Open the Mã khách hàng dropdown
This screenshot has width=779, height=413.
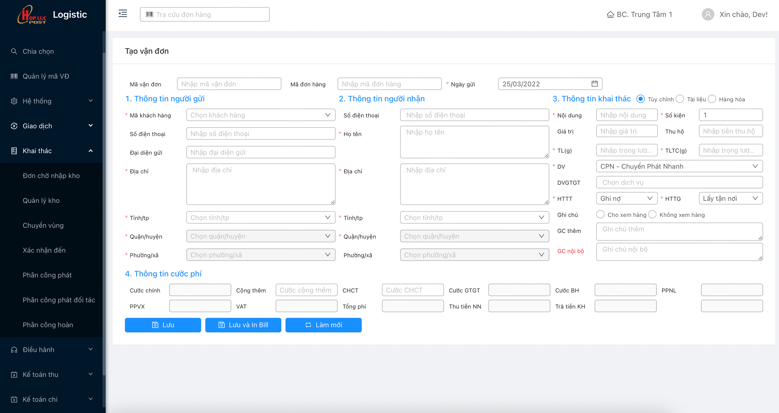pyautogui.click(x=260, y=116)
